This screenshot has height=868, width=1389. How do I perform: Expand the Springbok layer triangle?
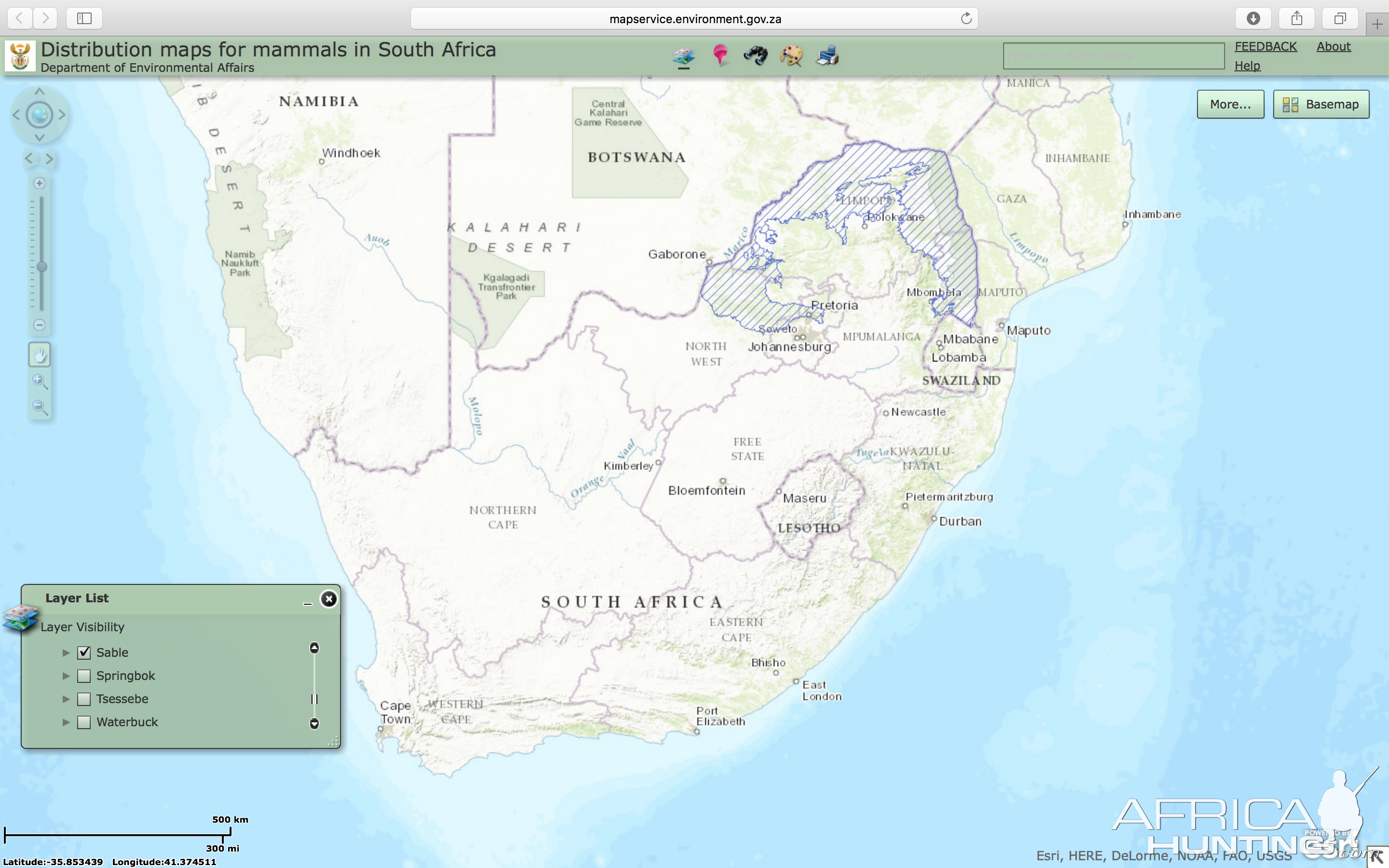point(66,676)
